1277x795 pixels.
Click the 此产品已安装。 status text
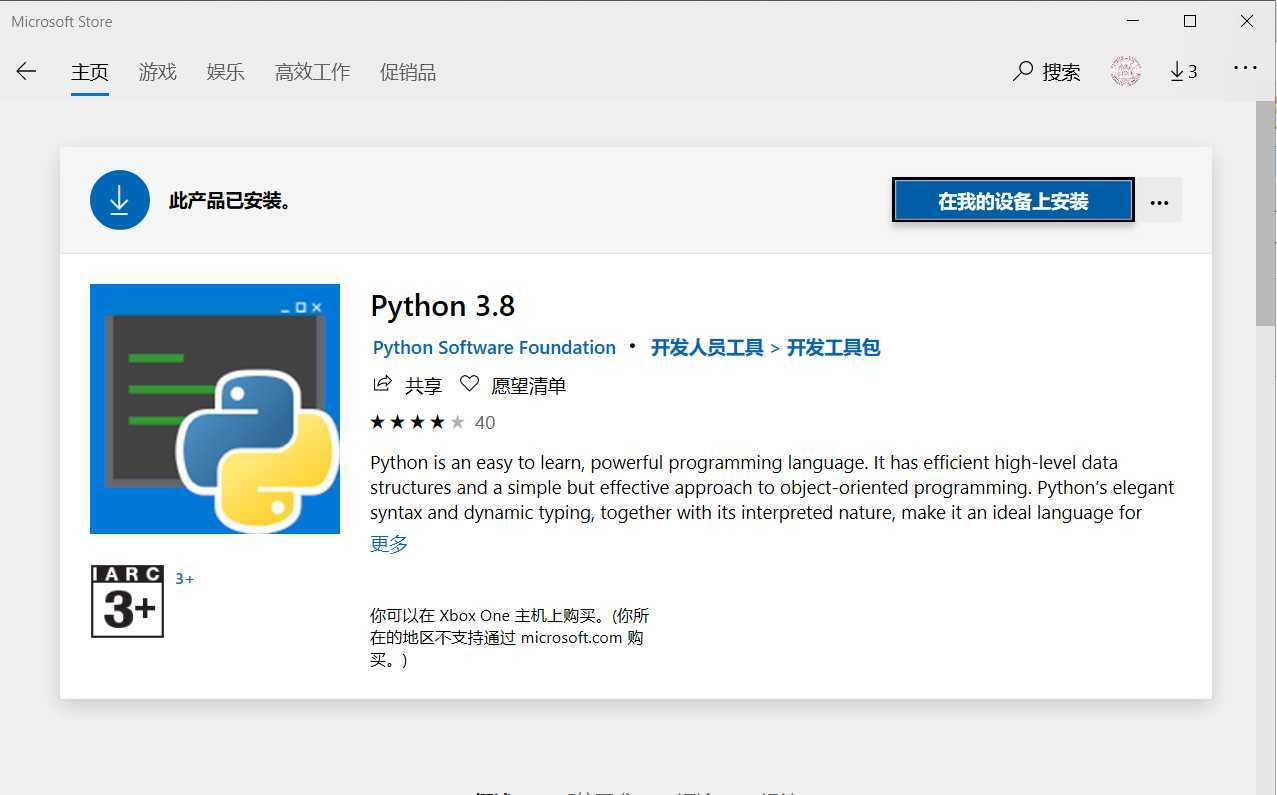[230, 201]
